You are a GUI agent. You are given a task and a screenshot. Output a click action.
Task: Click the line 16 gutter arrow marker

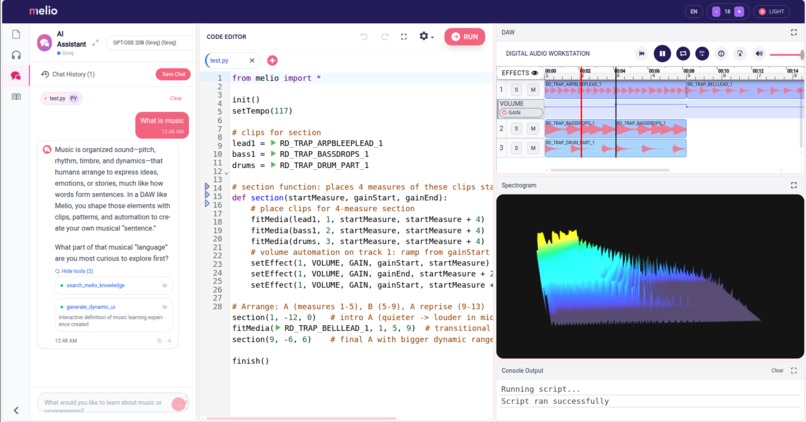tap(207, 204)
